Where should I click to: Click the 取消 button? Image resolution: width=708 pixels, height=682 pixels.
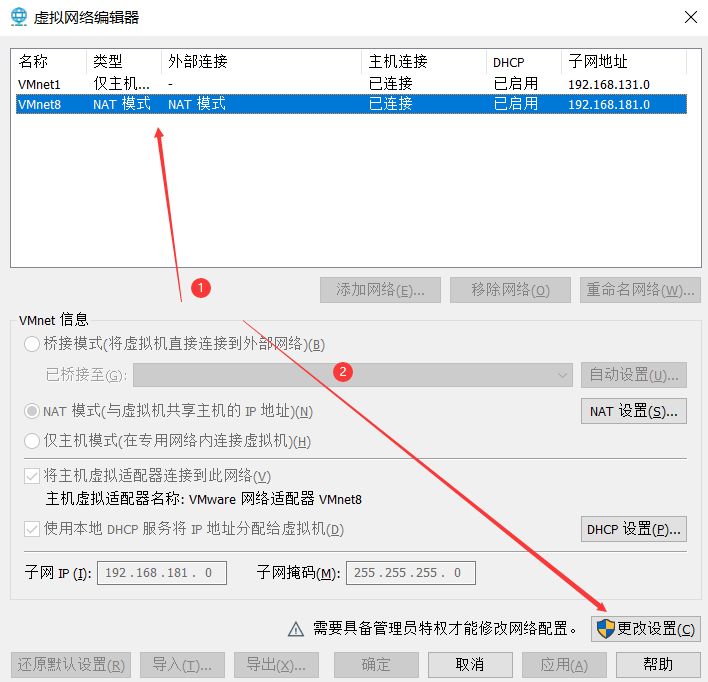[x=470, y=665]
